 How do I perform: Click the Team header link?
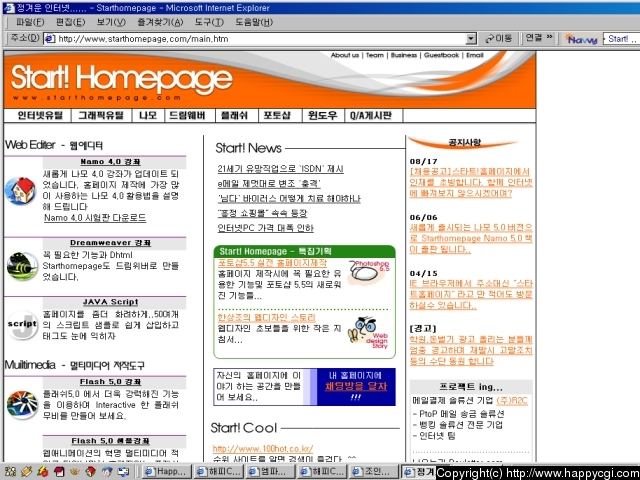[375, 55]
